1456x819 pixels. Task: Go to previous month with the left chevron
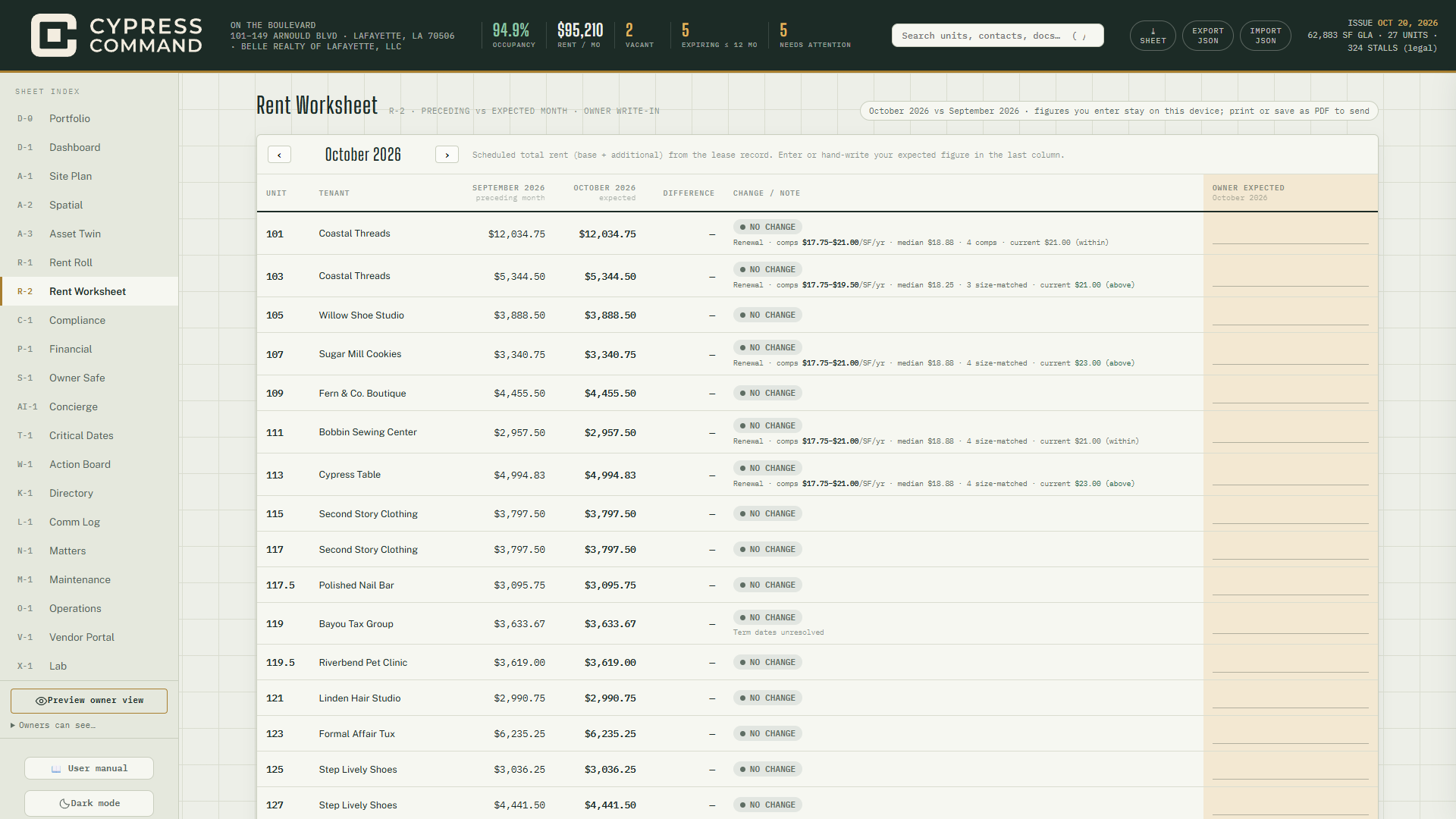tap(279, 155)
